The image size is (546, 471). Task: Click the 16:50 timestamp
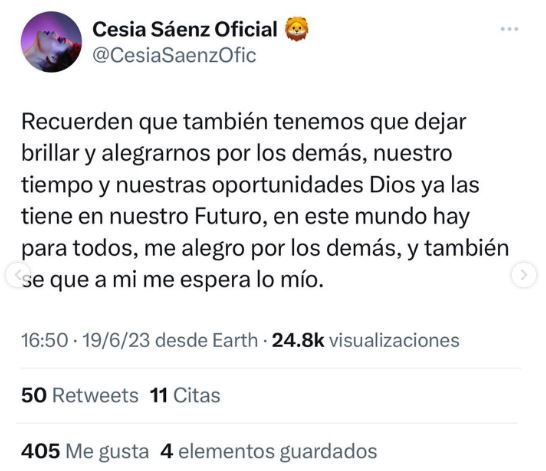pos(45,340)
